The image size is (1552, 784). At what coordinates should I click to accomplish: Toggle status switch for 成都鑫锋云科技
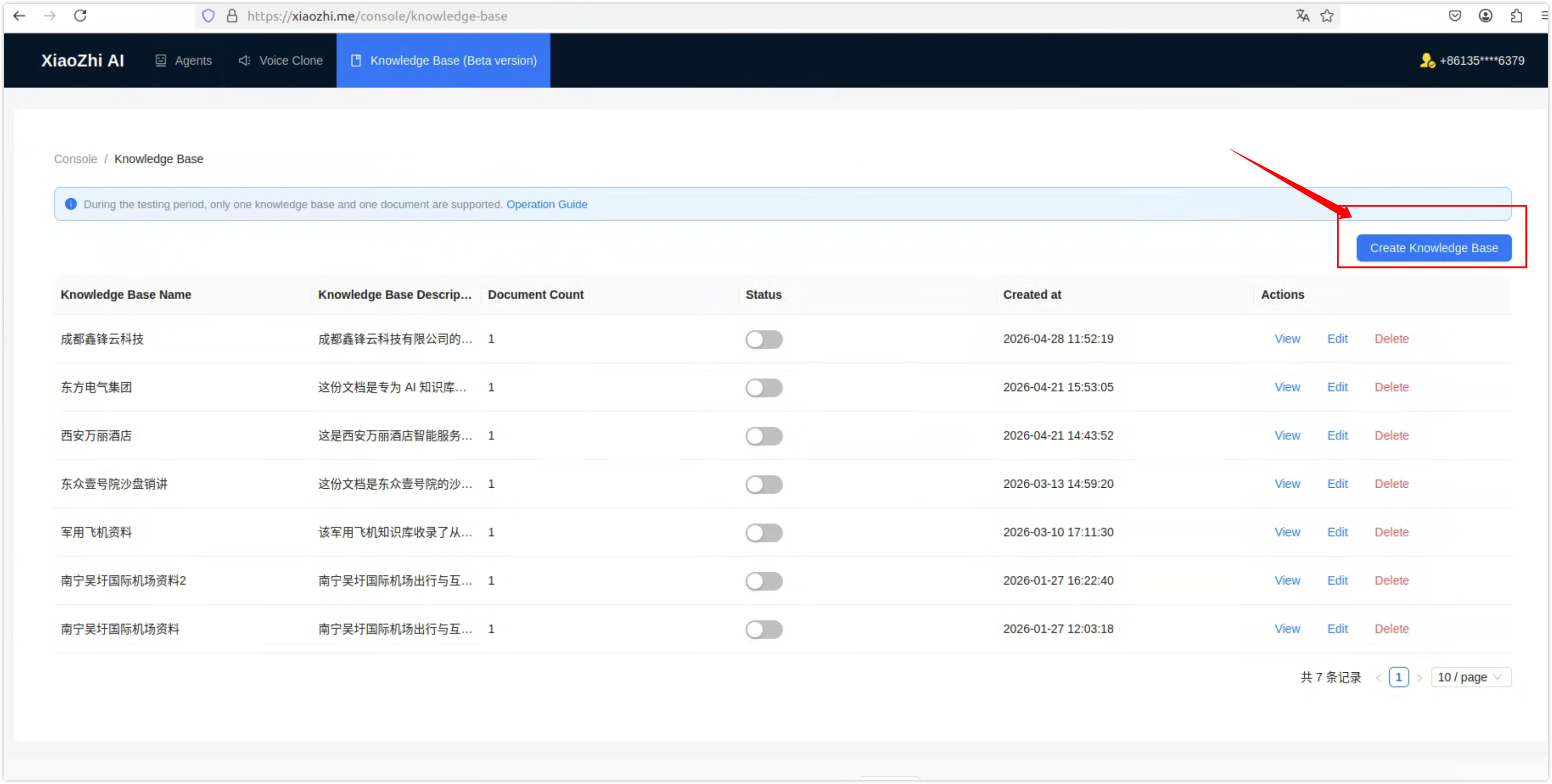point(764,339)
